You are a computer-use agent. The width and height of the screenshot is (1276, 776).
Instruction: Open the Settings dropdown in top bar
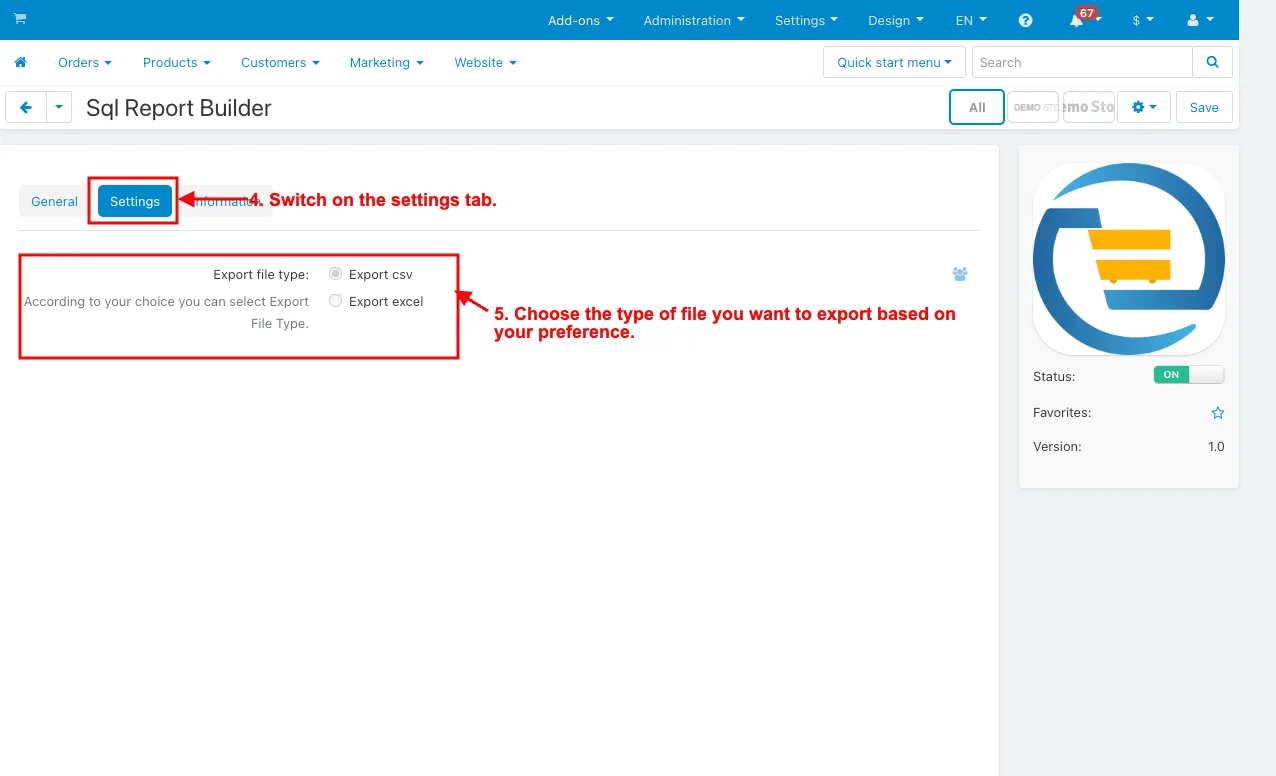[807, 20]
